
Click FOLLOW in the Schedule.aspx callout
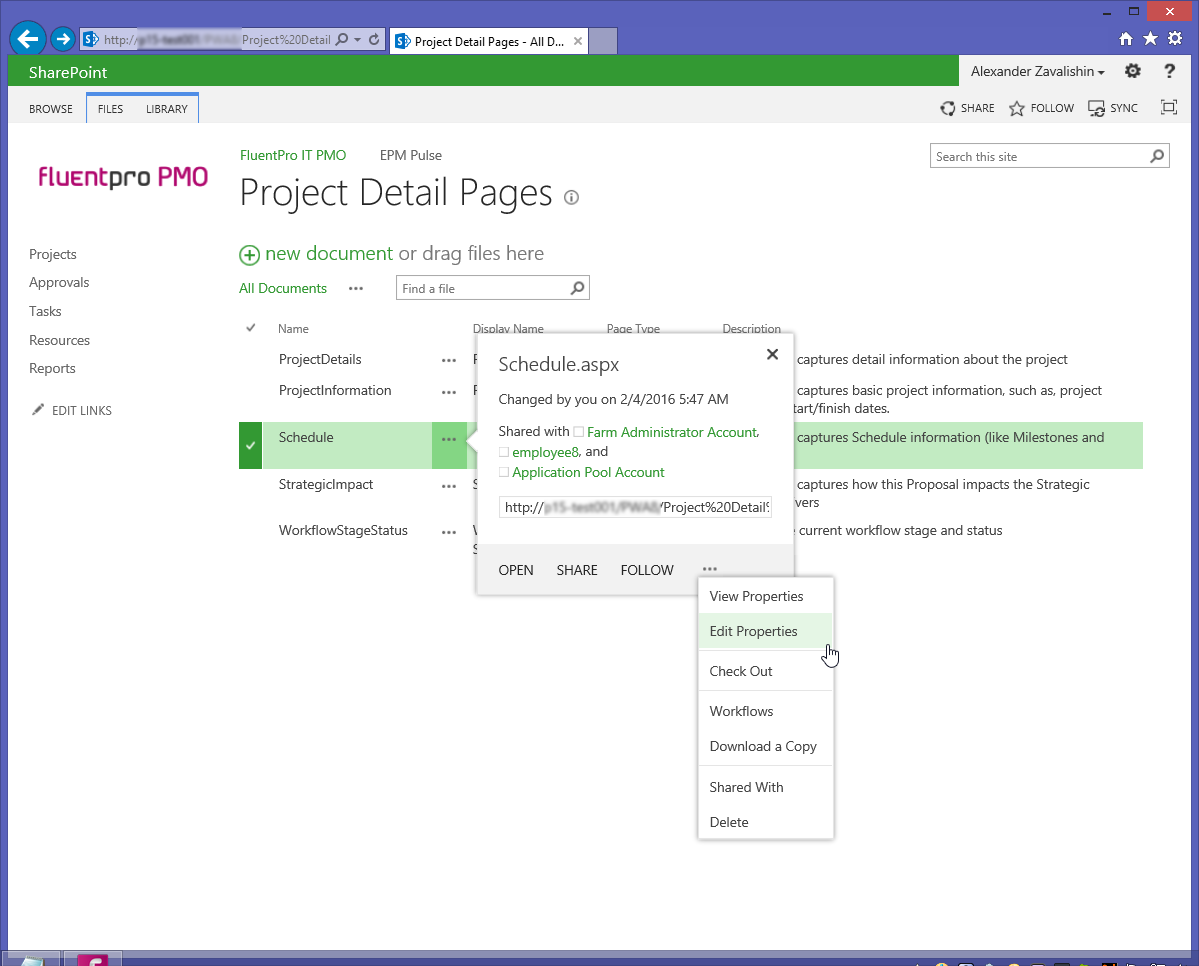647,570
